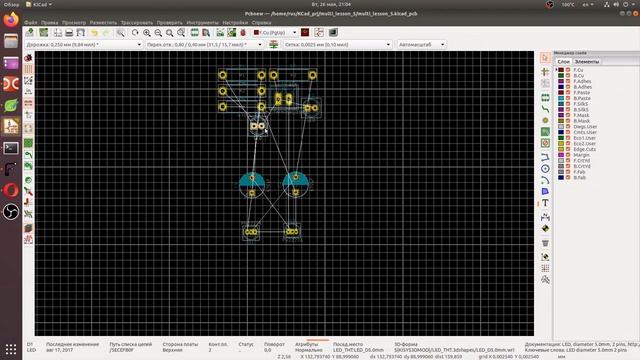Click the plot icon
The width and height of the screenshot is (640, 360).
pos(81,33)
